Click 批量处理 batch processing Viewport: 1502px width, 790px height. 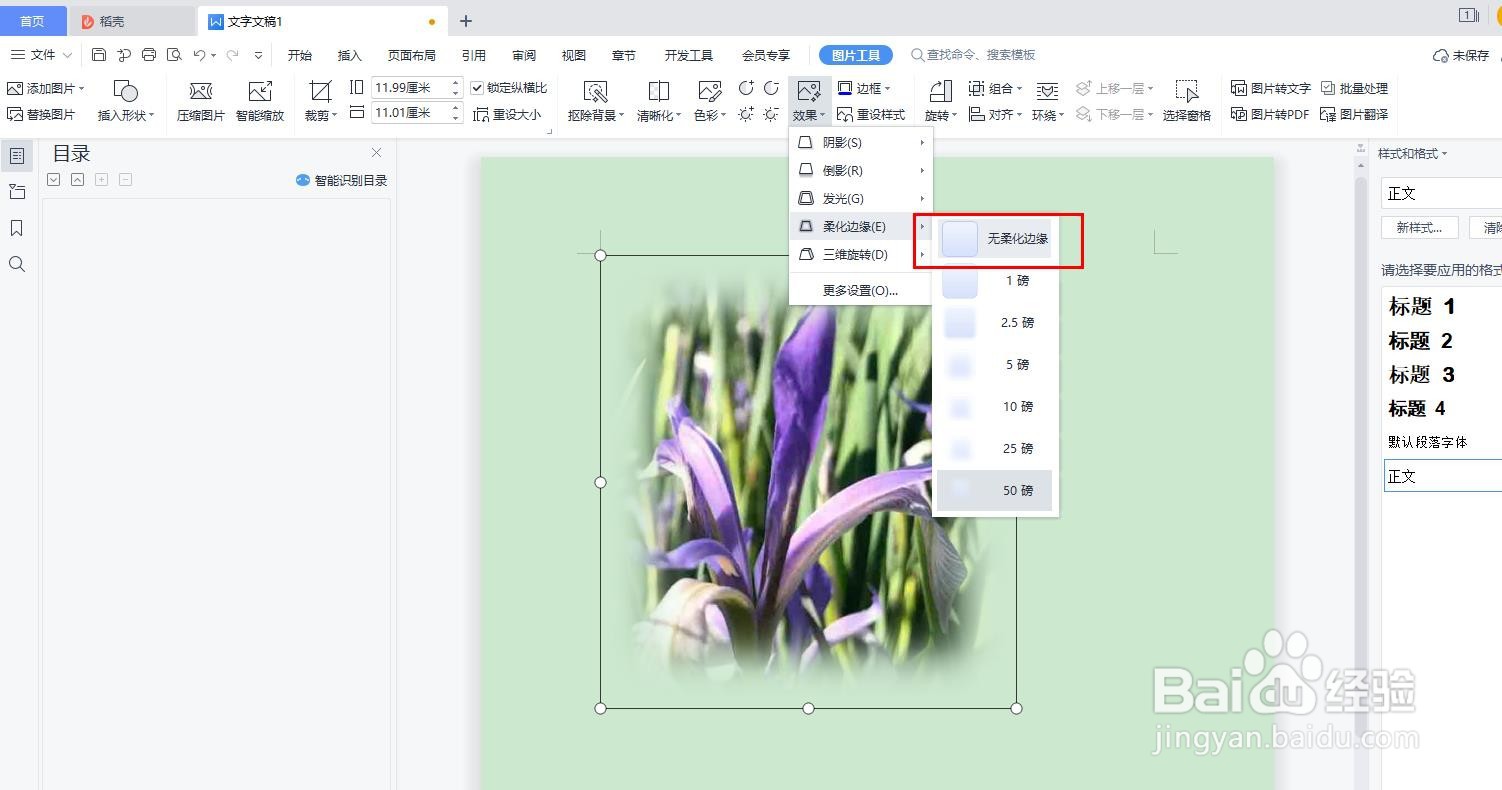pos(1355,88)
